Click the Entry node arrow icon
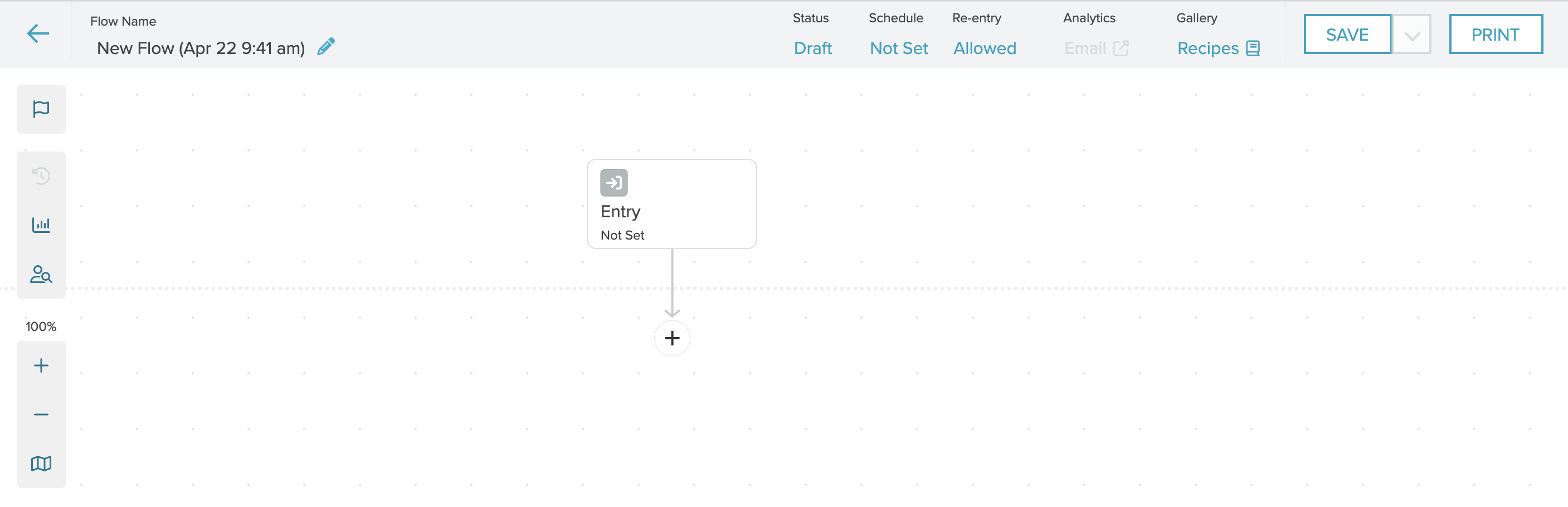The image size is (1568, 507). [613, 183]
